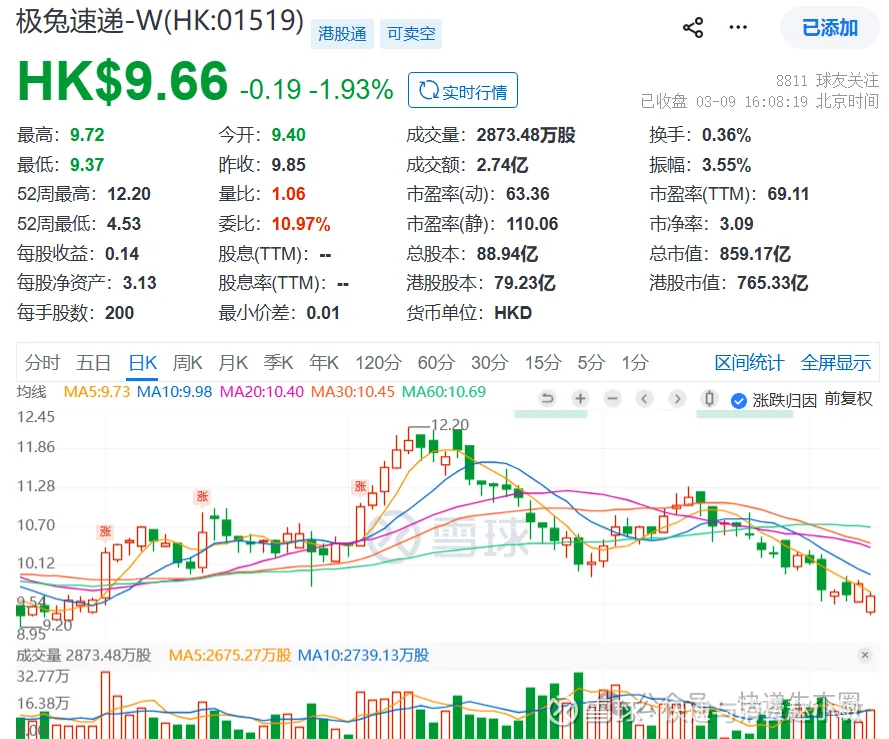Click the 12.20 peak price label
The width and height of the screenshot is (889, 739).
(450, 425)
